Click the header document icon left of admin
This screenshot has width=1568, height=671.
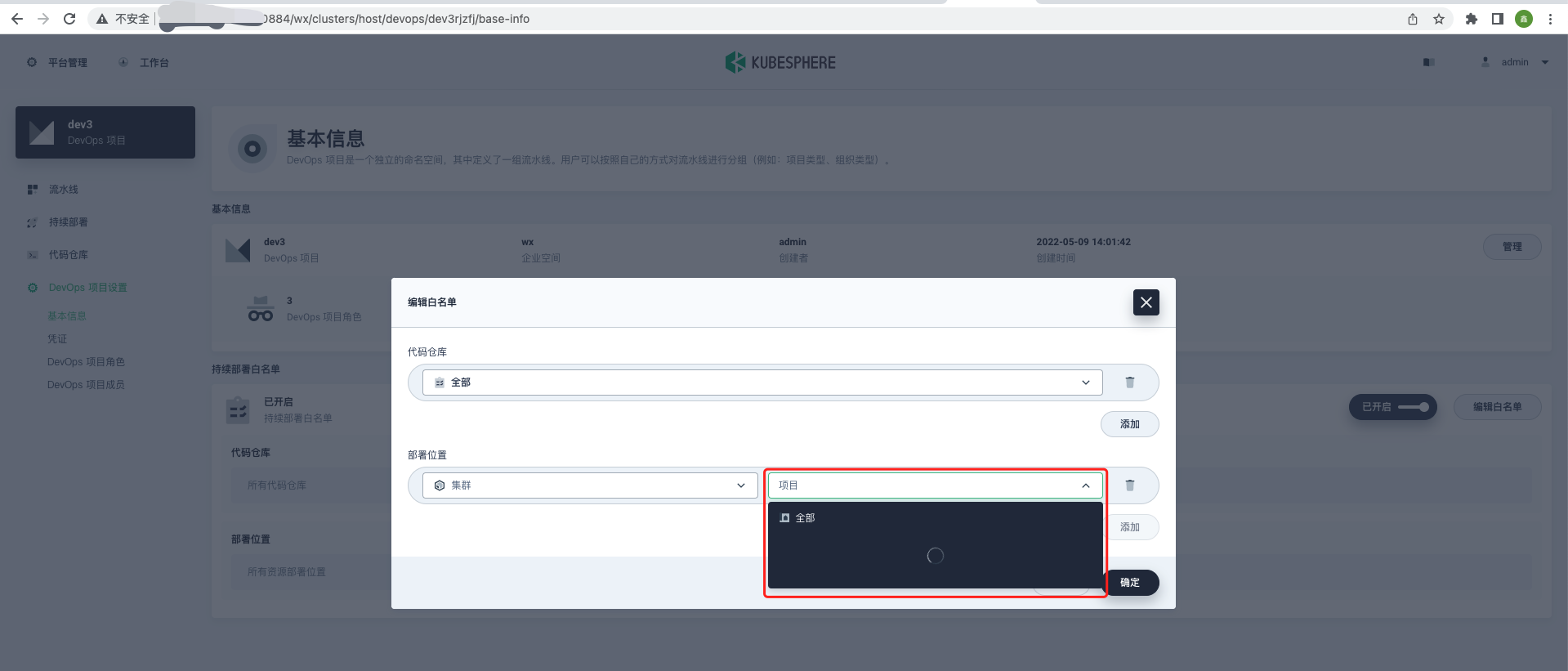click(x=1429, y=62)
